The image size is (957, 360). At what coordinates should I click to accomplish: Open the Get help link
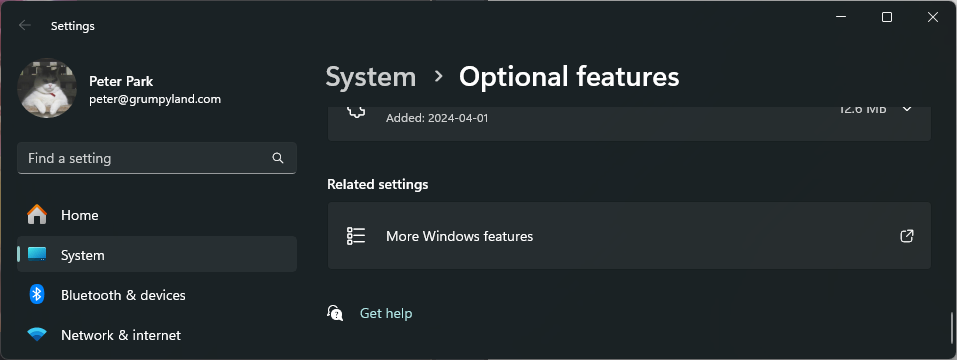point(386,313)
